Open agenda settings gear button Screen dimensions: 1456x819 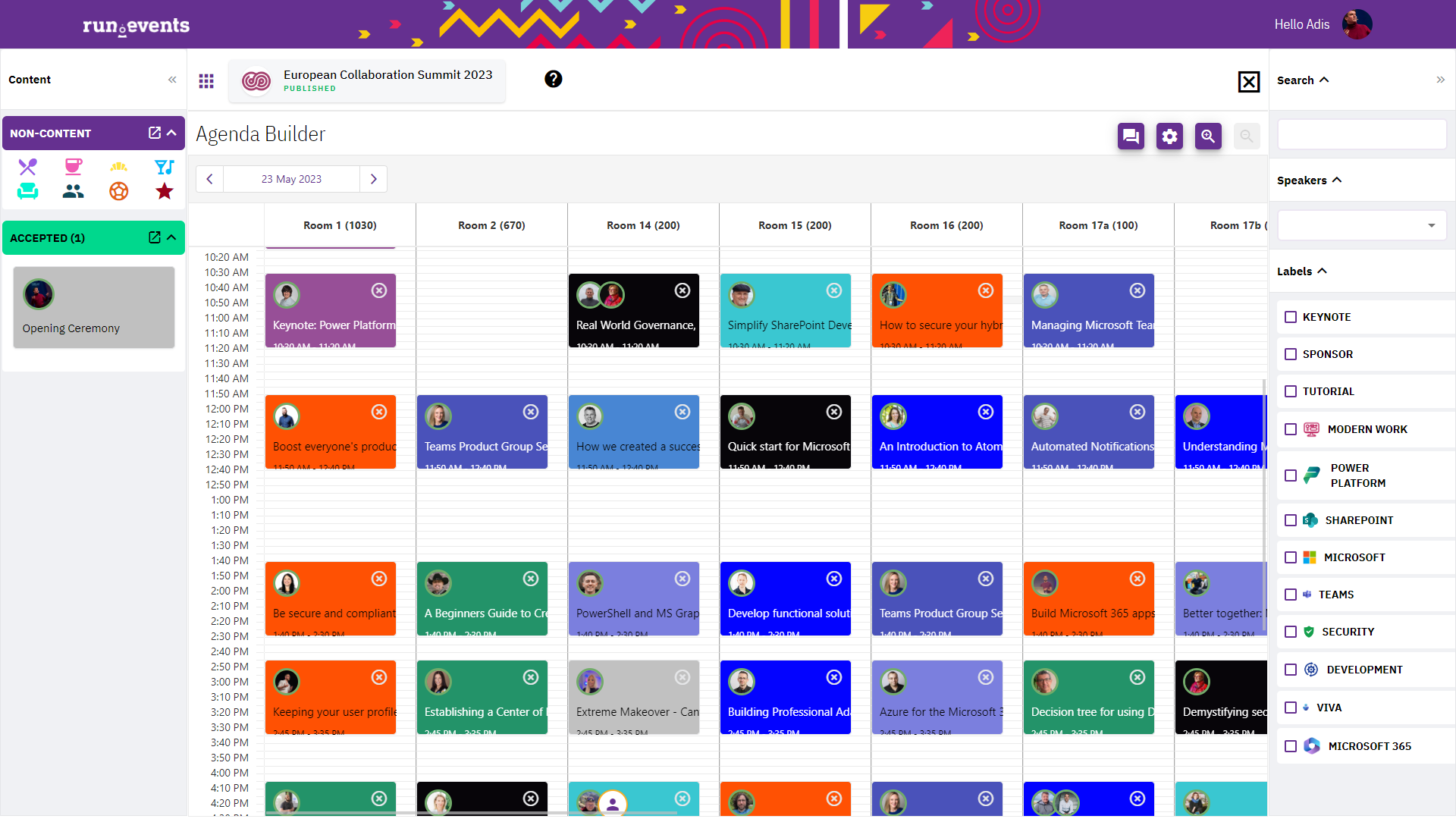[x=1169, y=136]
